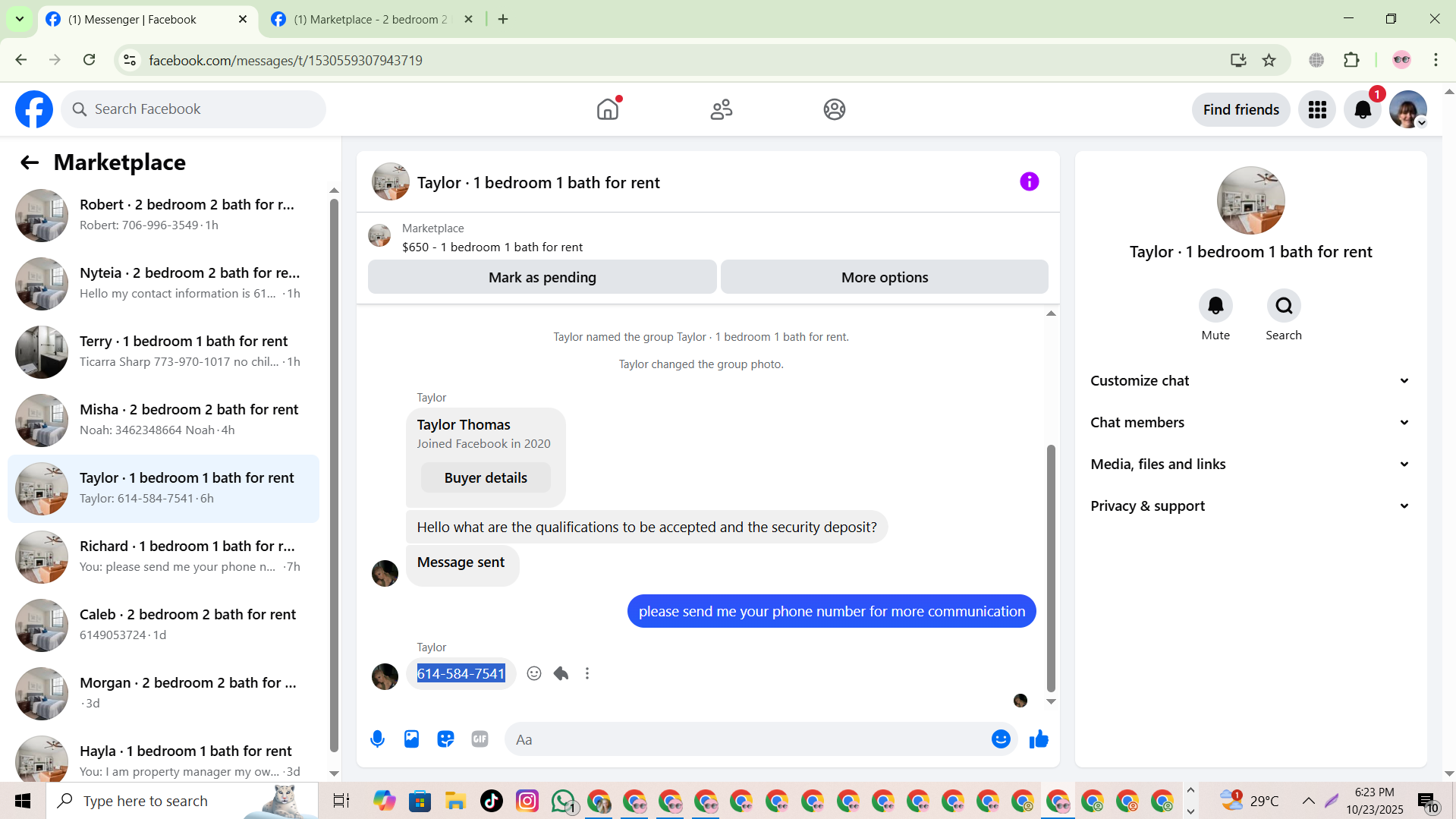Open the Friends icon in top navigation
The width and height of the screenshot is (1456, 819).
[722, 109]
